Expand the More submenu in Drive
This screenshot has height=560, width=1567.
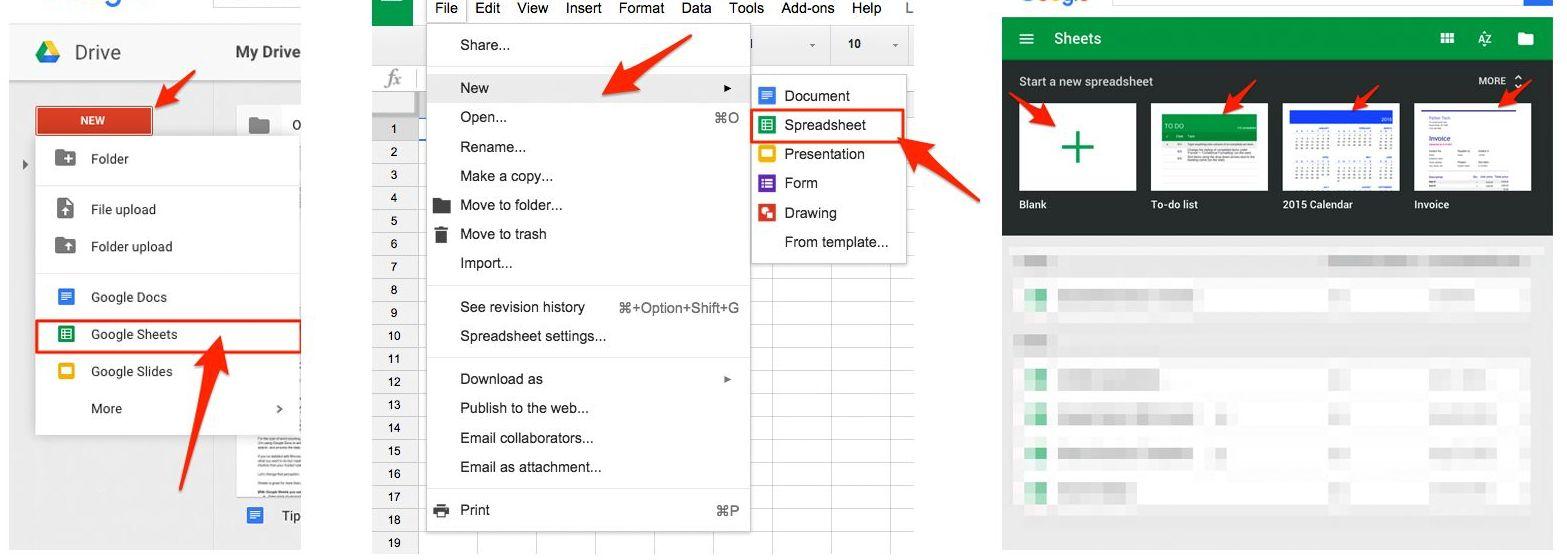[x=167, y=408]
